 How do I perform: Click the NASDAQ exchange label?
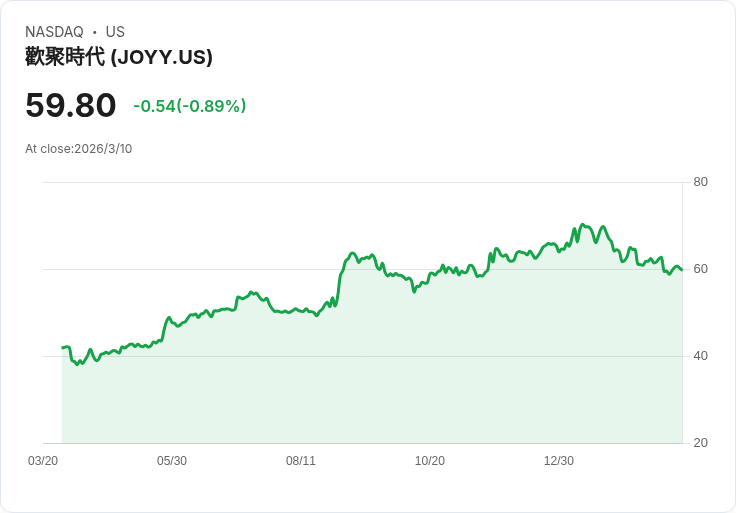[x=54, y=32]
